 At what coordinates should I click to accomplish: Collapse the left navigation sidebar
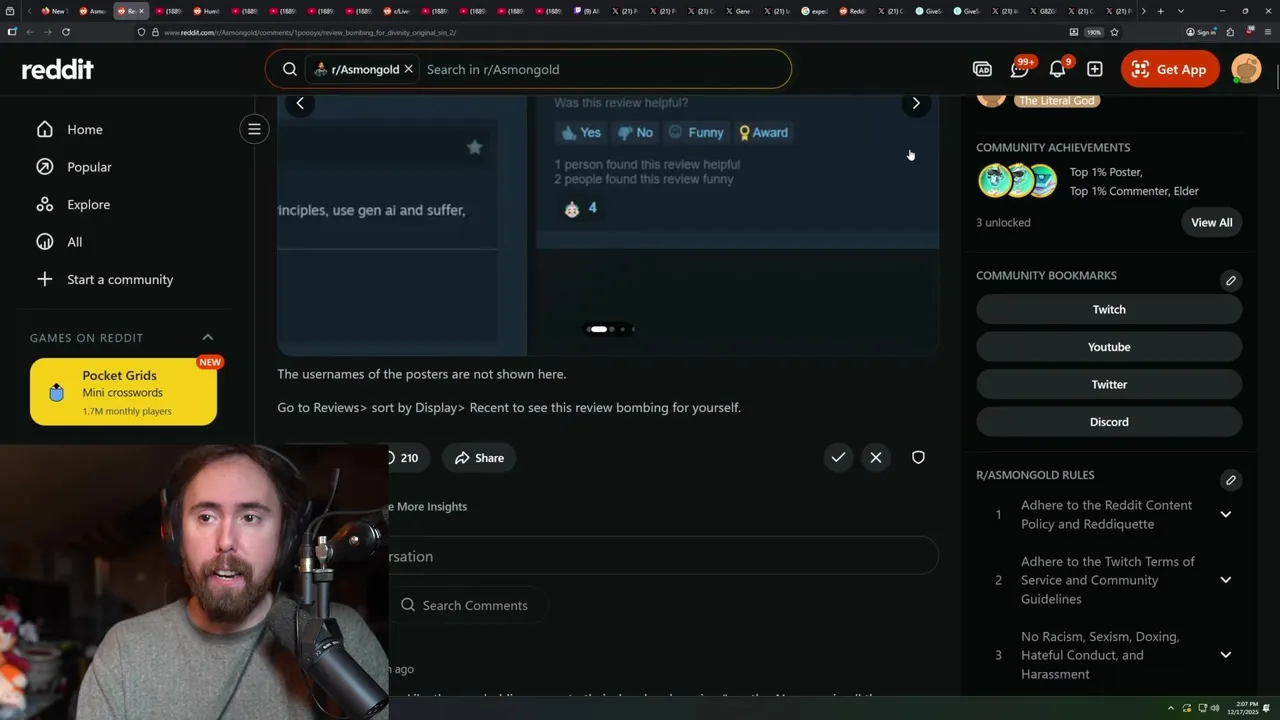coord(254,129)
